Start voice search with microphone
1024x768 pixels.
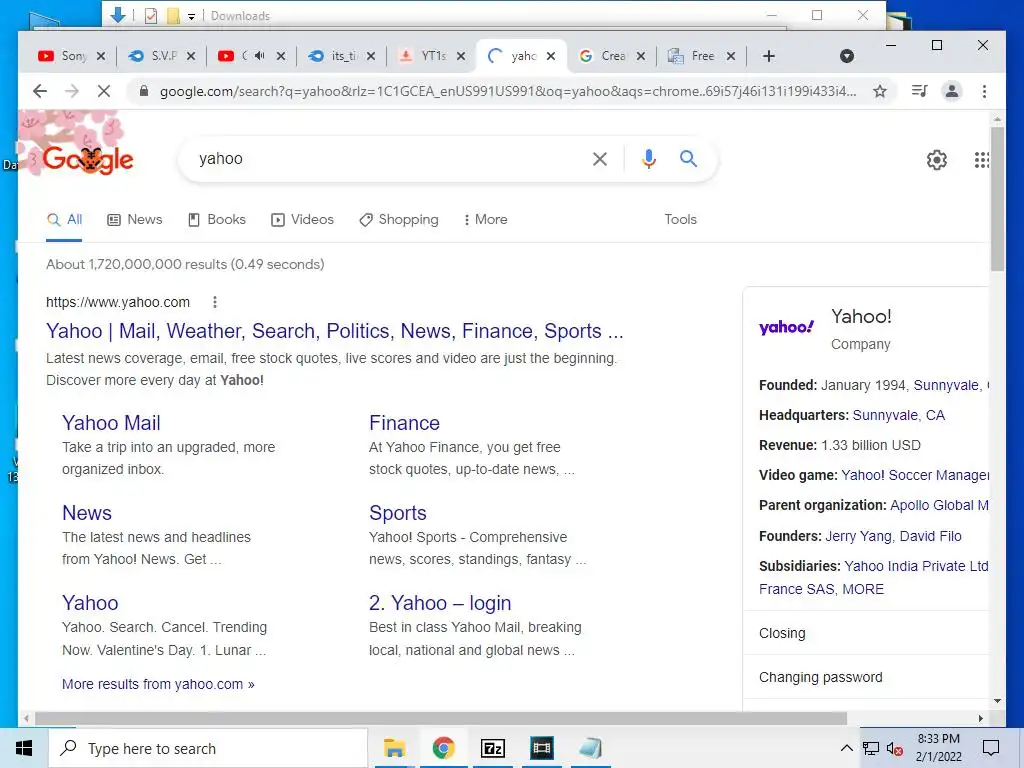(x=648, y=159)
